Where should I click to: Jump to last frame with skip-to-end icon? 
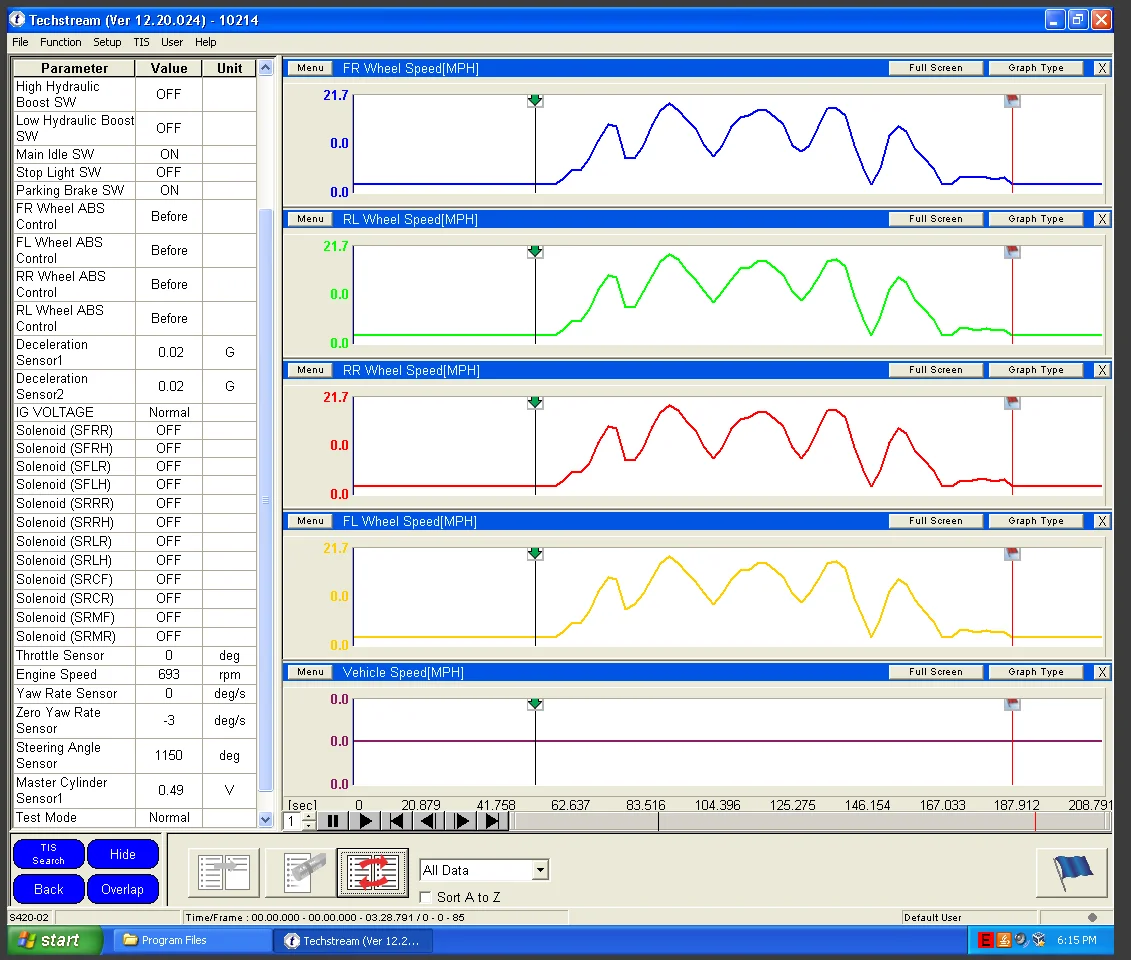tap(492, 821)
